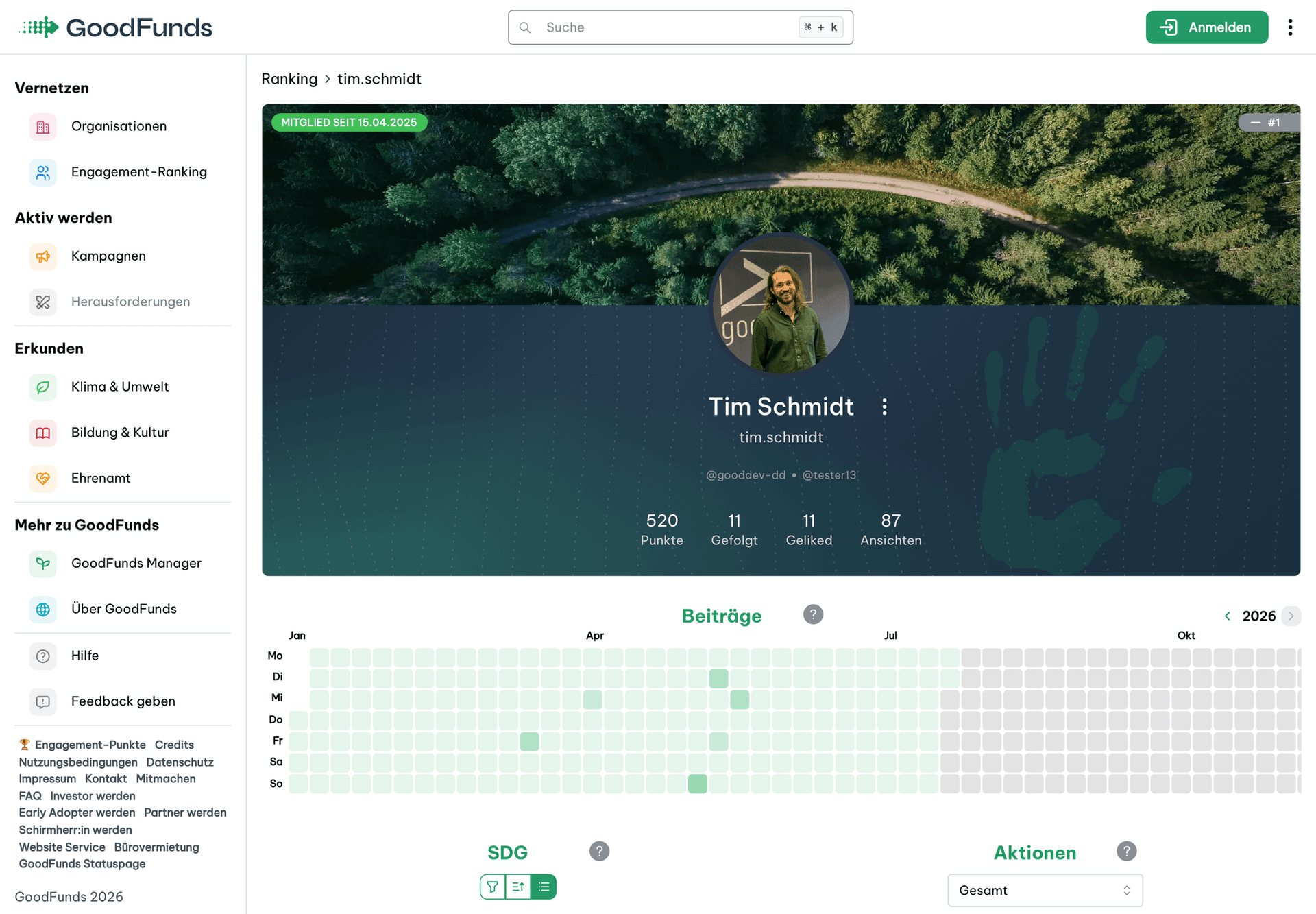Click the Schirmherr:in werden link
The height and width of the screenshot is (914, 1316).
point(75,830)
